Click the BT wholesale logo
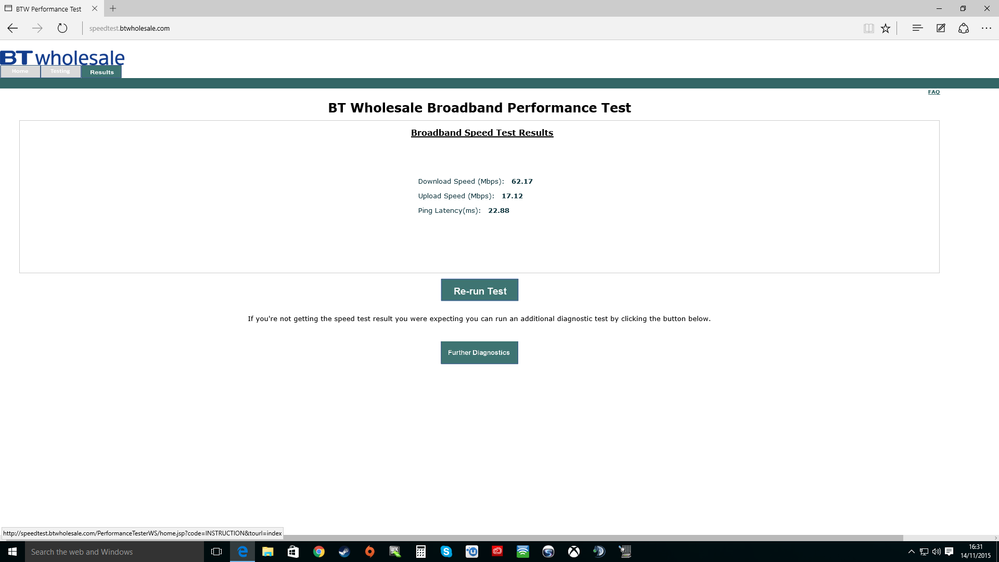 coord(62,57)
